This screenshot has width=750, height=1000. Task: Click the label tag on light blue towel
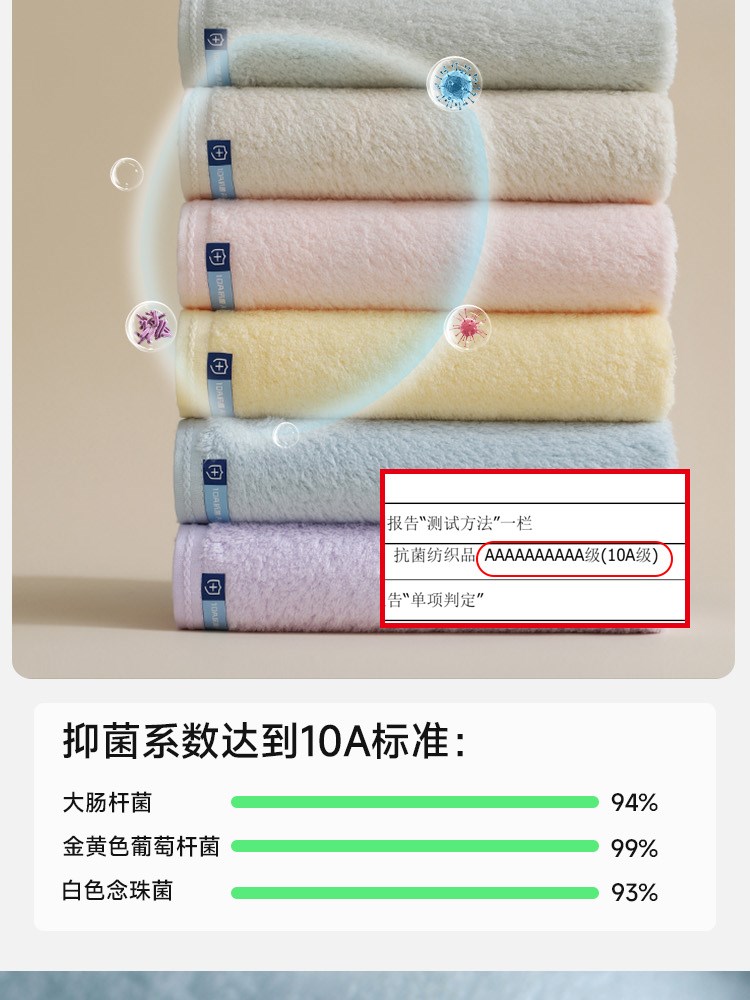coord(216,490)
